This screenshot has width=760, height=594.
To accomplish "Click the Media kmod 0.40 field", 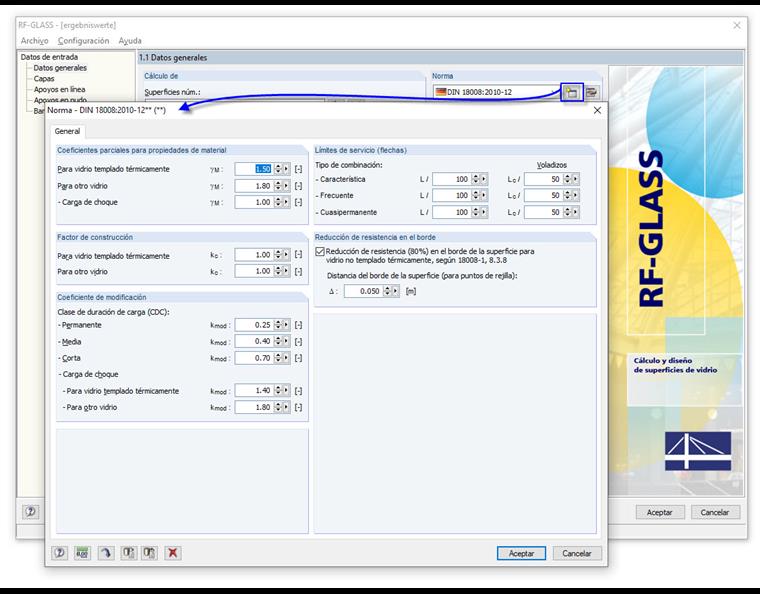I will coord(254,342).
